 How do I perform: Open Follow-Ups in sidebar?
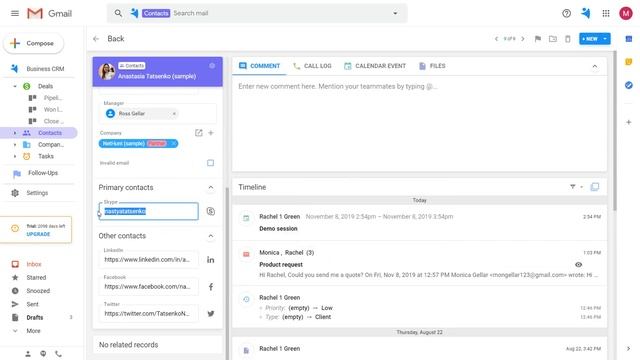(43, 173)
